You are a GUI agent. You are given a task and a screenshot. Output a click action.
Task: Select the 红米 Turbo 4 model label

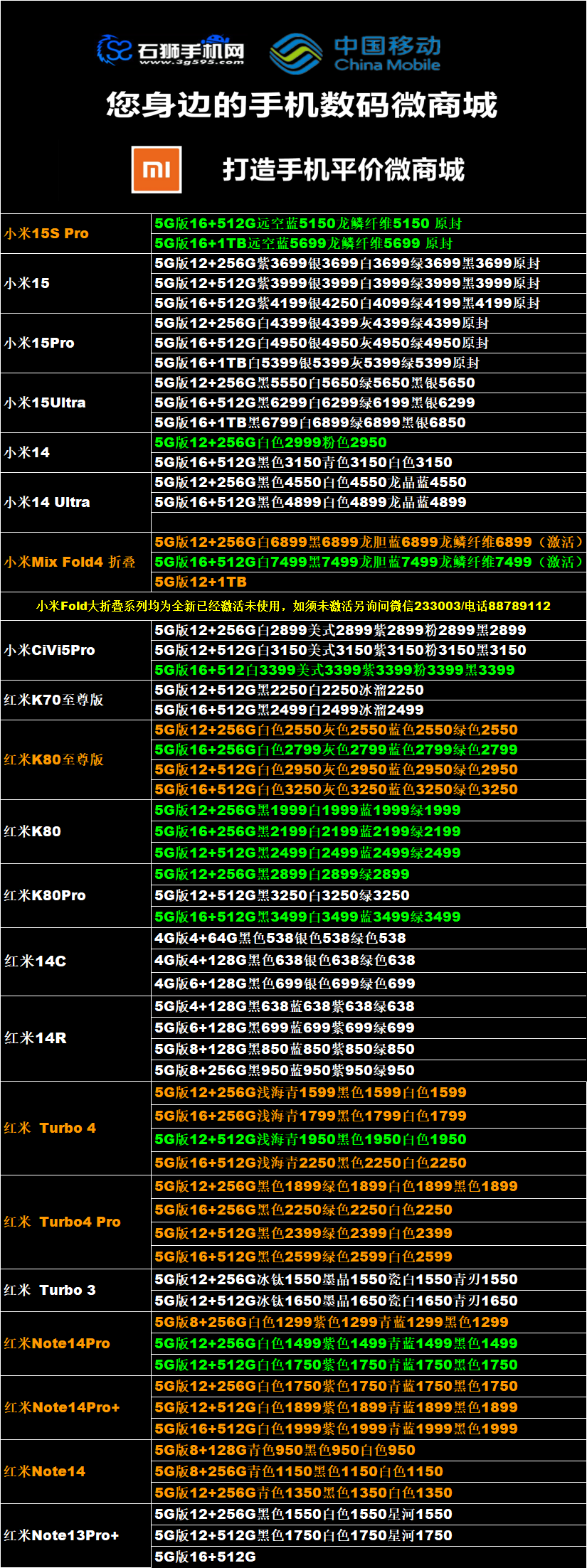50,1128
